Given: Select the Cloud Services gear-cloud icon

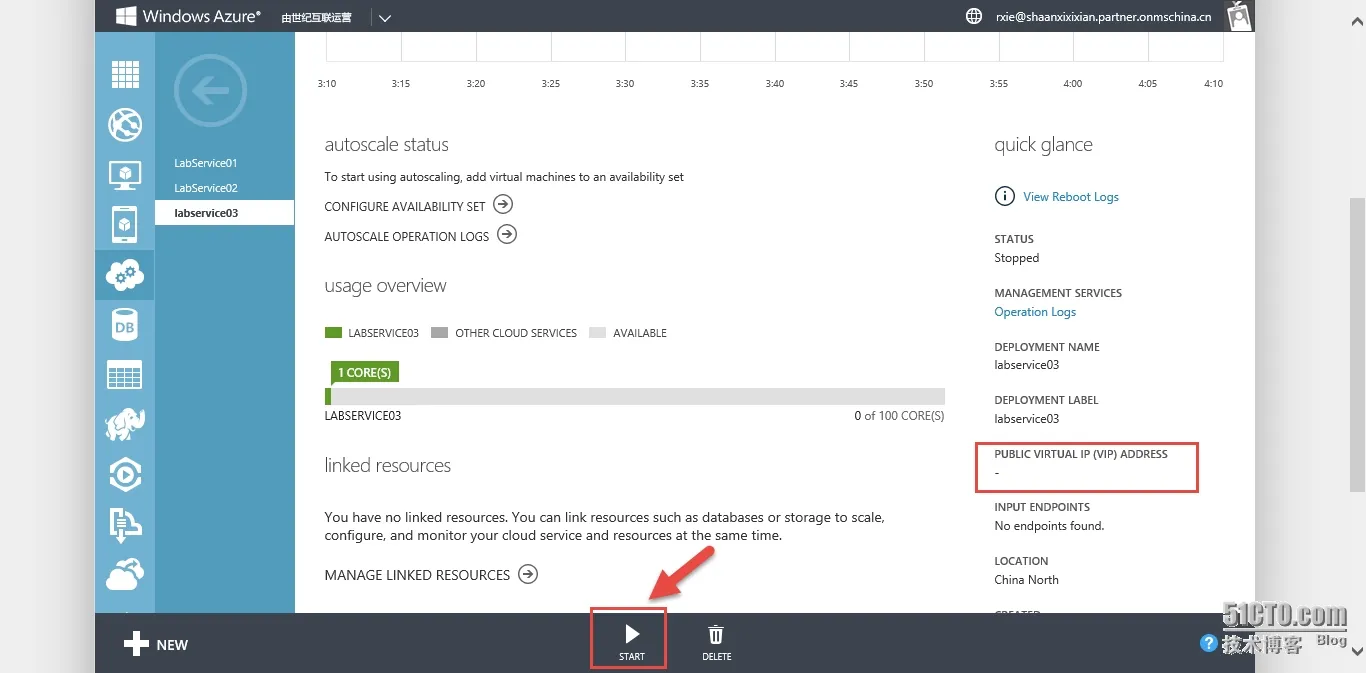Looking at the screenshot, I should (125, 274).
